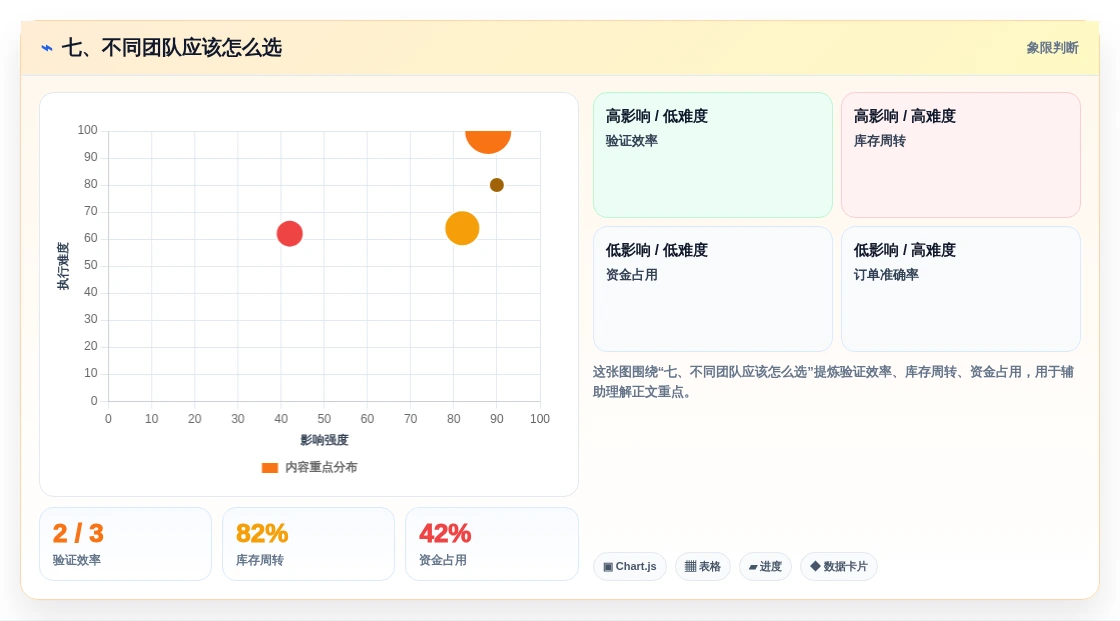Image resolution: width=1120 pixels, height=621 pixels.
Task: Click the Chart.js tag's square icon
Action: [x=608, y=567]
